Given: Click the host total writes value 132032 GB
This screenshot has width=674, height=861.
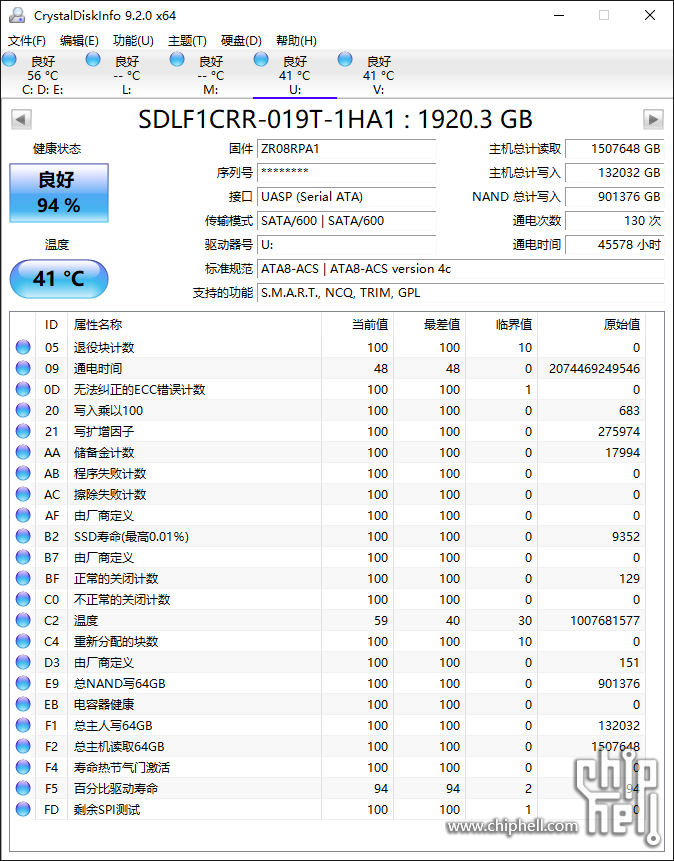Looking at the screenshot, I should pyautogui.click(x=615, y=173).
